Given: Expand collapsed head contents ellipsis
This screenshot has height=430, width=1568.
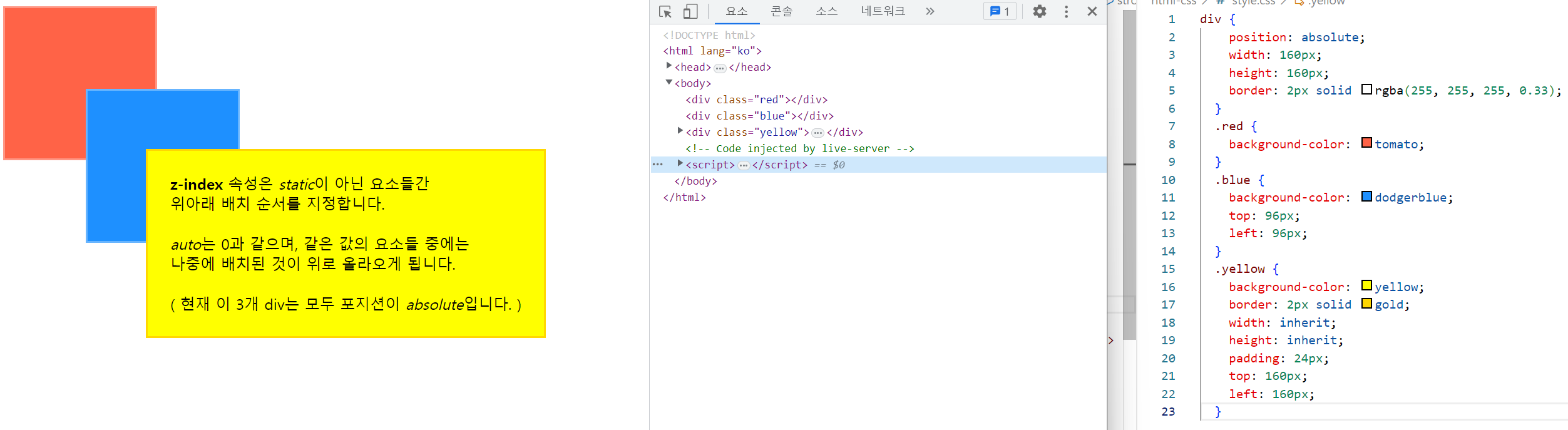Looking at the screenshot, I should (x=720, y=68).
